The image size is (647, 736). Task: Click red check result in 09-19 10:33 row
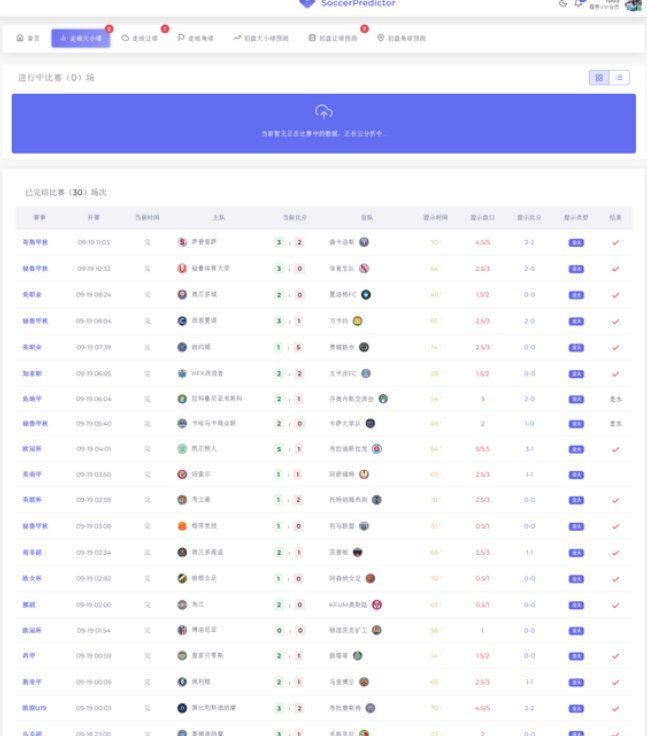coord(616,269)
